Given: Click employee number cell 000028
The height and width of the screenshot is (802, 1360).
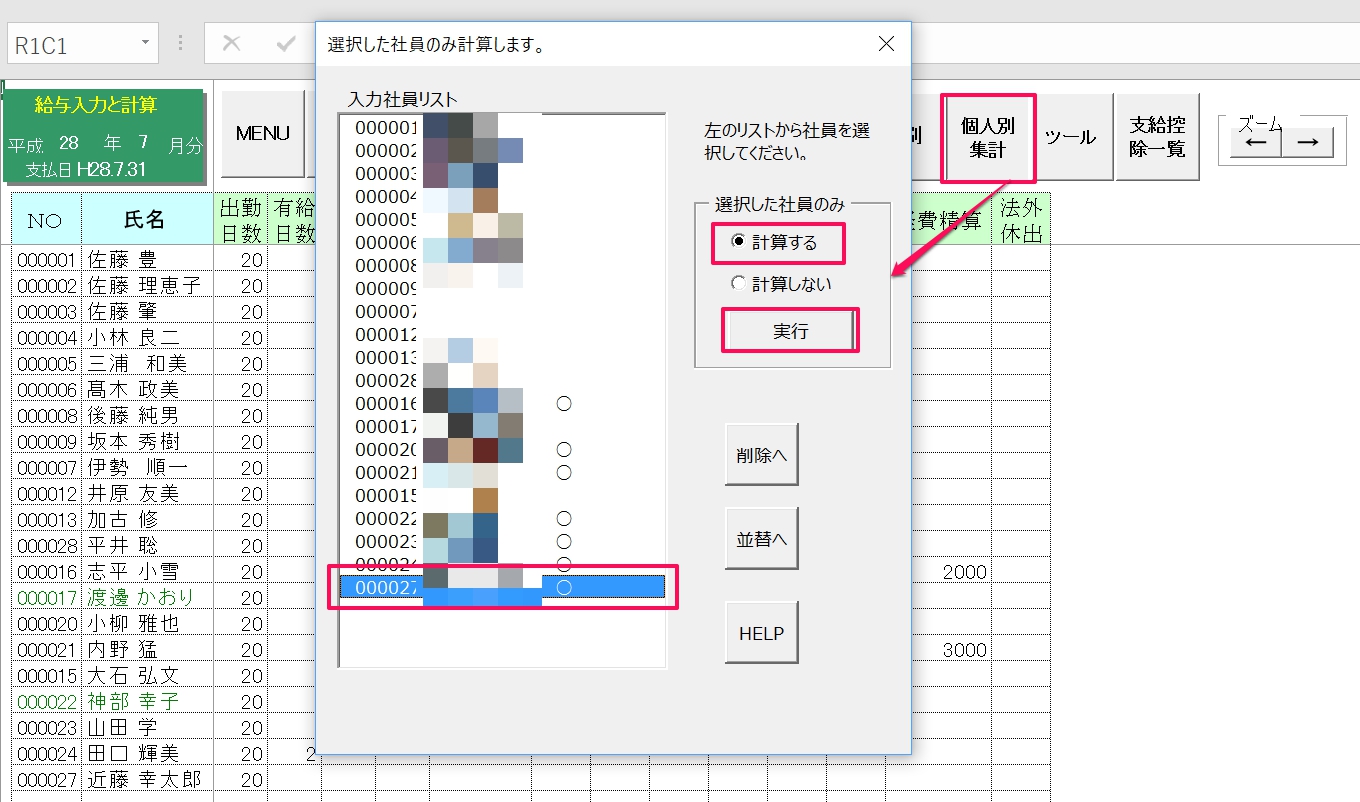Looking at the screenshot, I should point(46,545).
